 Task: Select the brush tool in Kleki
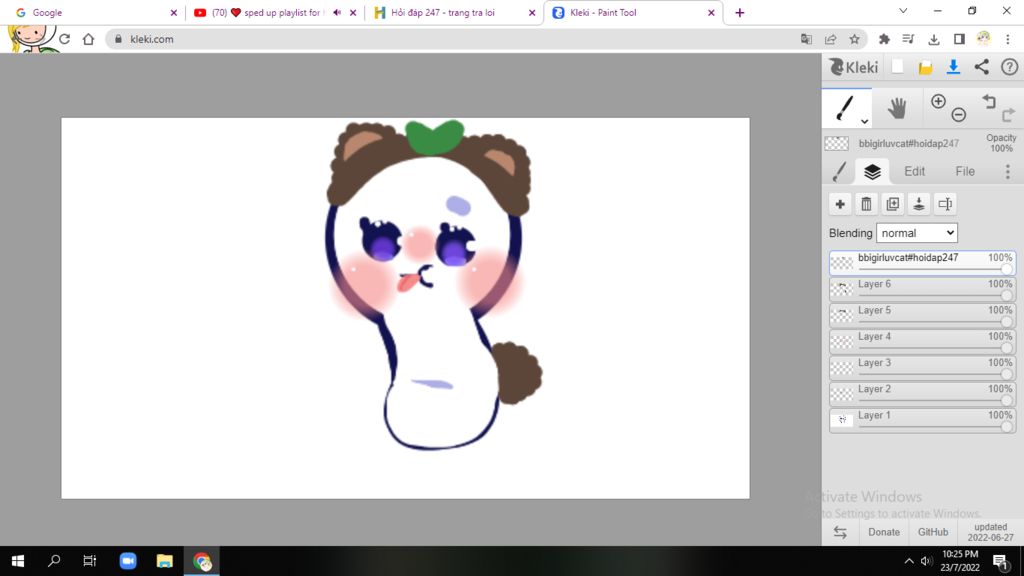[846, 108]
